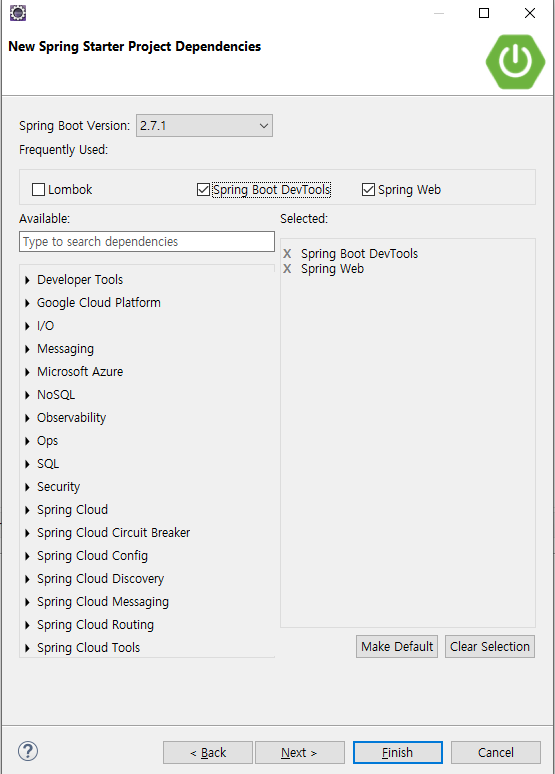The height and width of the screenshot is (774, 555).
Task: Click the help question mark icon
Action: [x=28, y=751]
